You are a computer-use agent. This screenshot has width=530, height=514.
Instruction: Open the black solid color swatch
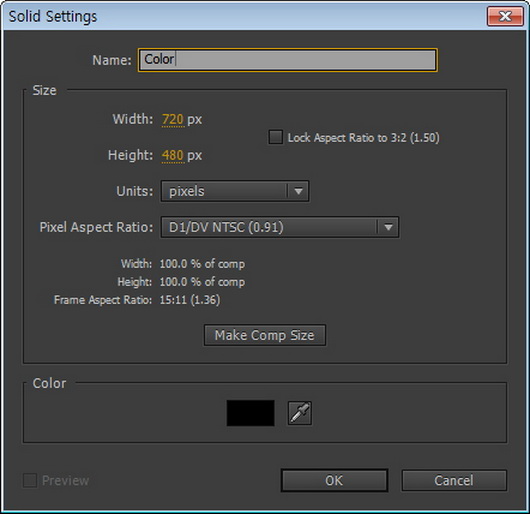[250, 413]
